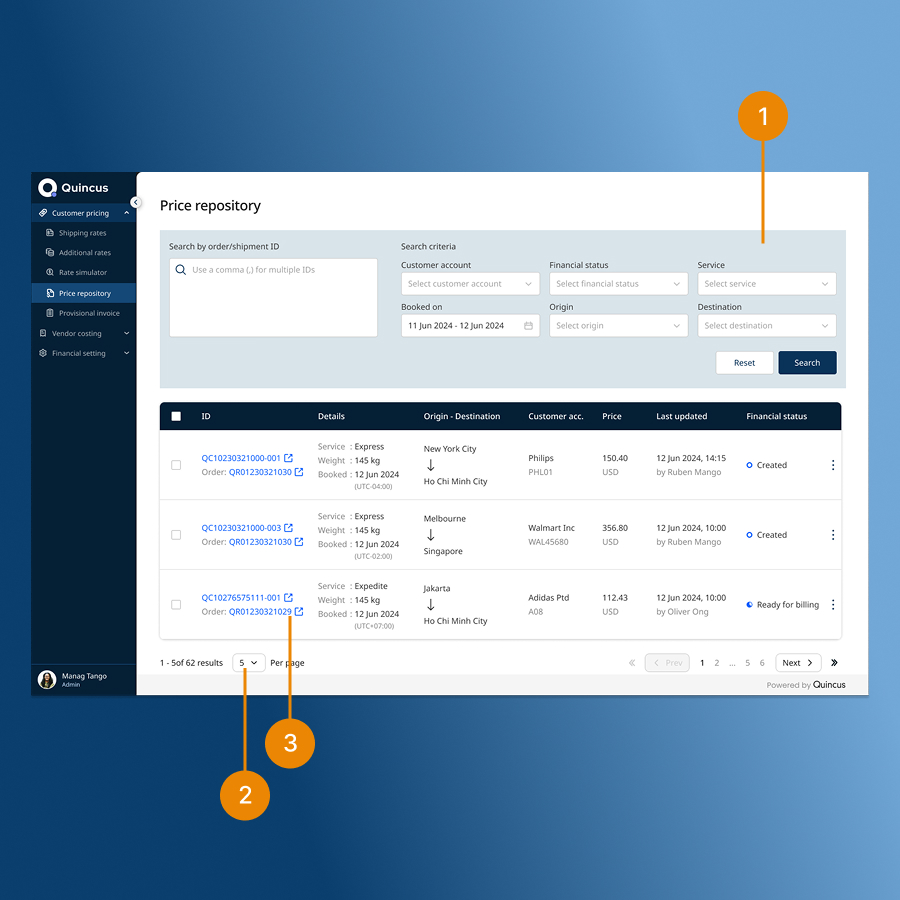Open Rate simulator menu item

tap(82, 272)
